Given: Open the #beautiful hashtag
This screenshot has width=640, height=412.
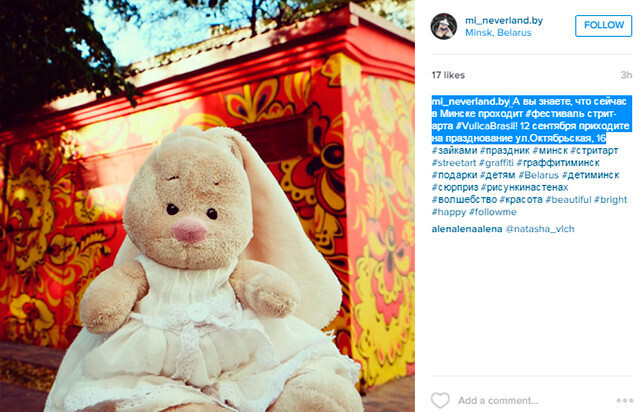Looking at the screenshot, I should [x=568, y=200].
